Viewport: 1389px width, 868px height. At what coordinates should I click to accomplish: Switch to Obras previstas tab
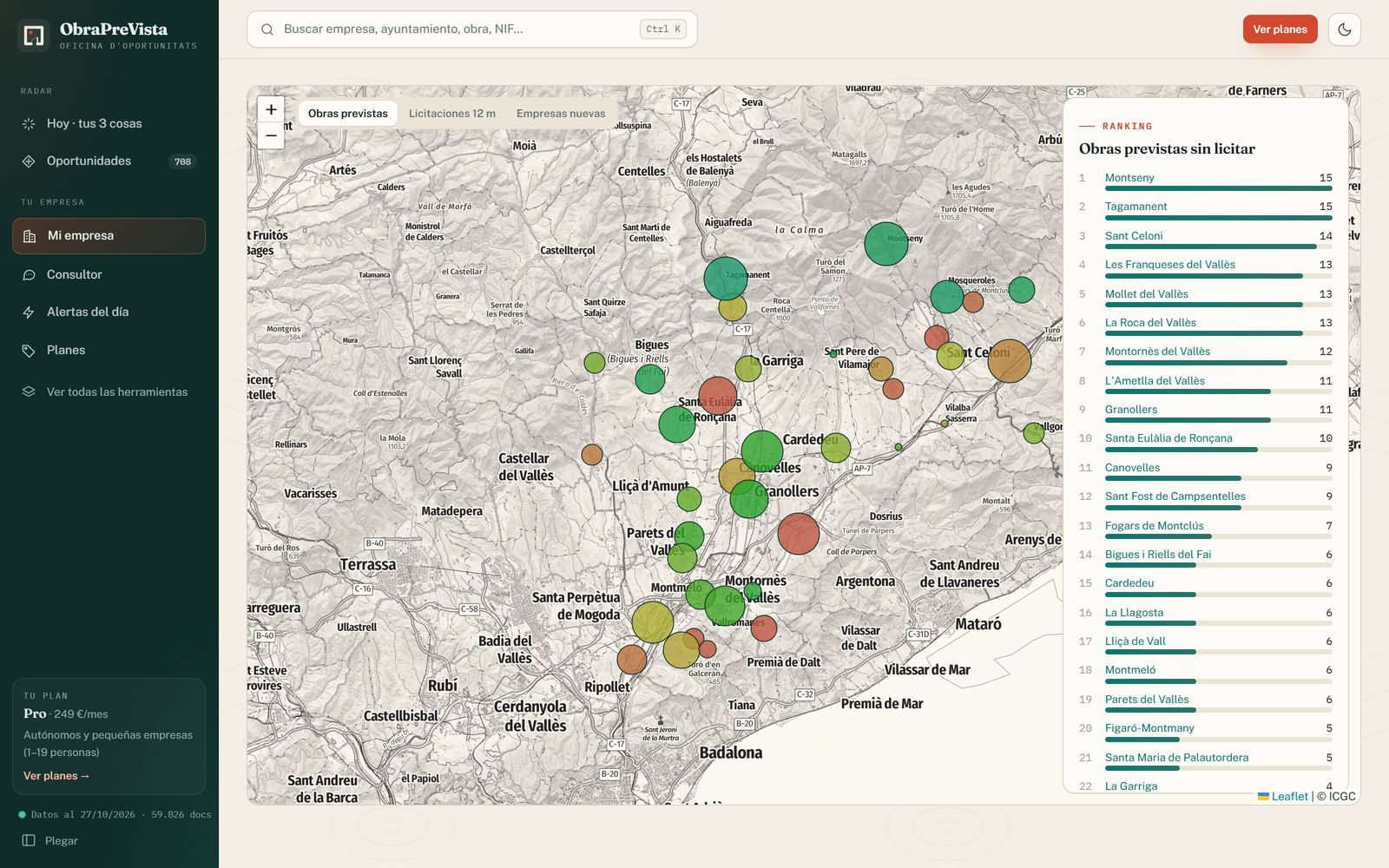point(348,114)
